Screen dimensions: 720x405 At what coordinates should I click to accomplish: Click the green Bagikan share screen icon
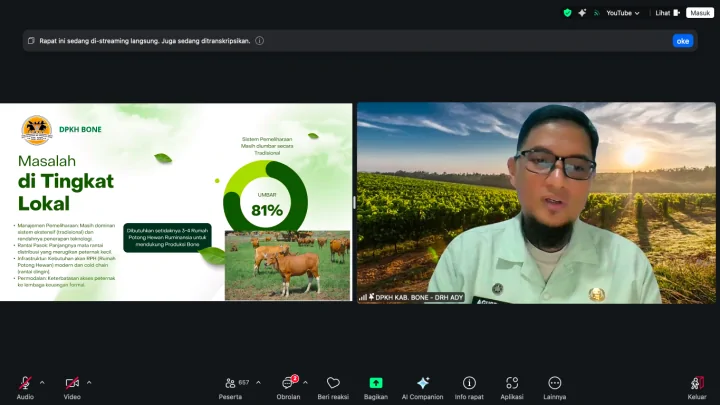[x=376, y=383]
